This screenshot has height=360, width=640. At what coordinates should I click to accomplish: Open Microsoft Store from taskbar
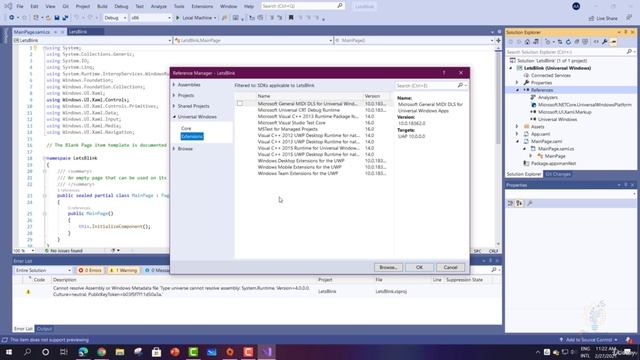(156, 352)
